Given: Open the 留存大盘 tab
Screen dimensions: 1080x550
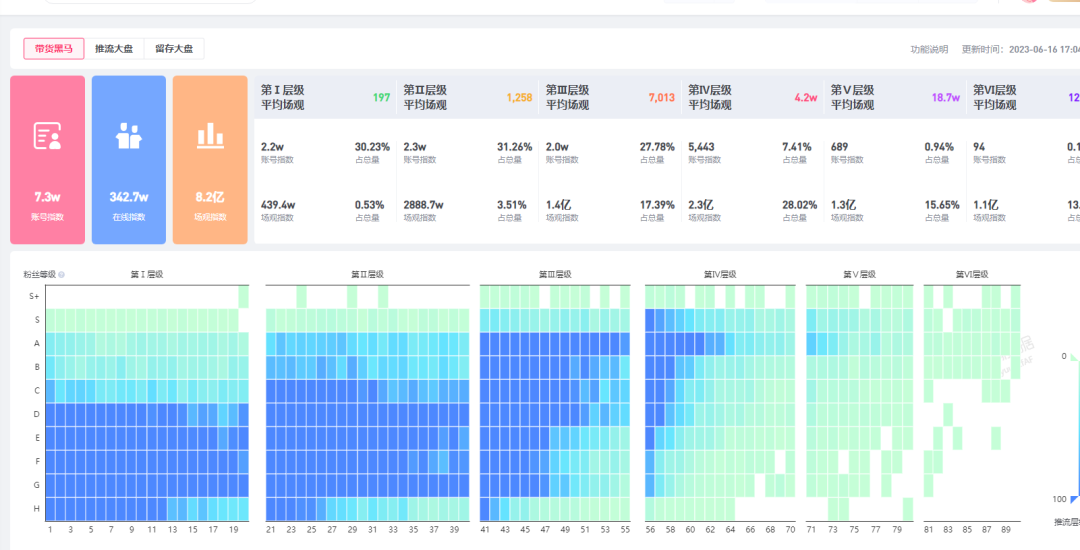Looking at the screenshot, I should point(174,48).
